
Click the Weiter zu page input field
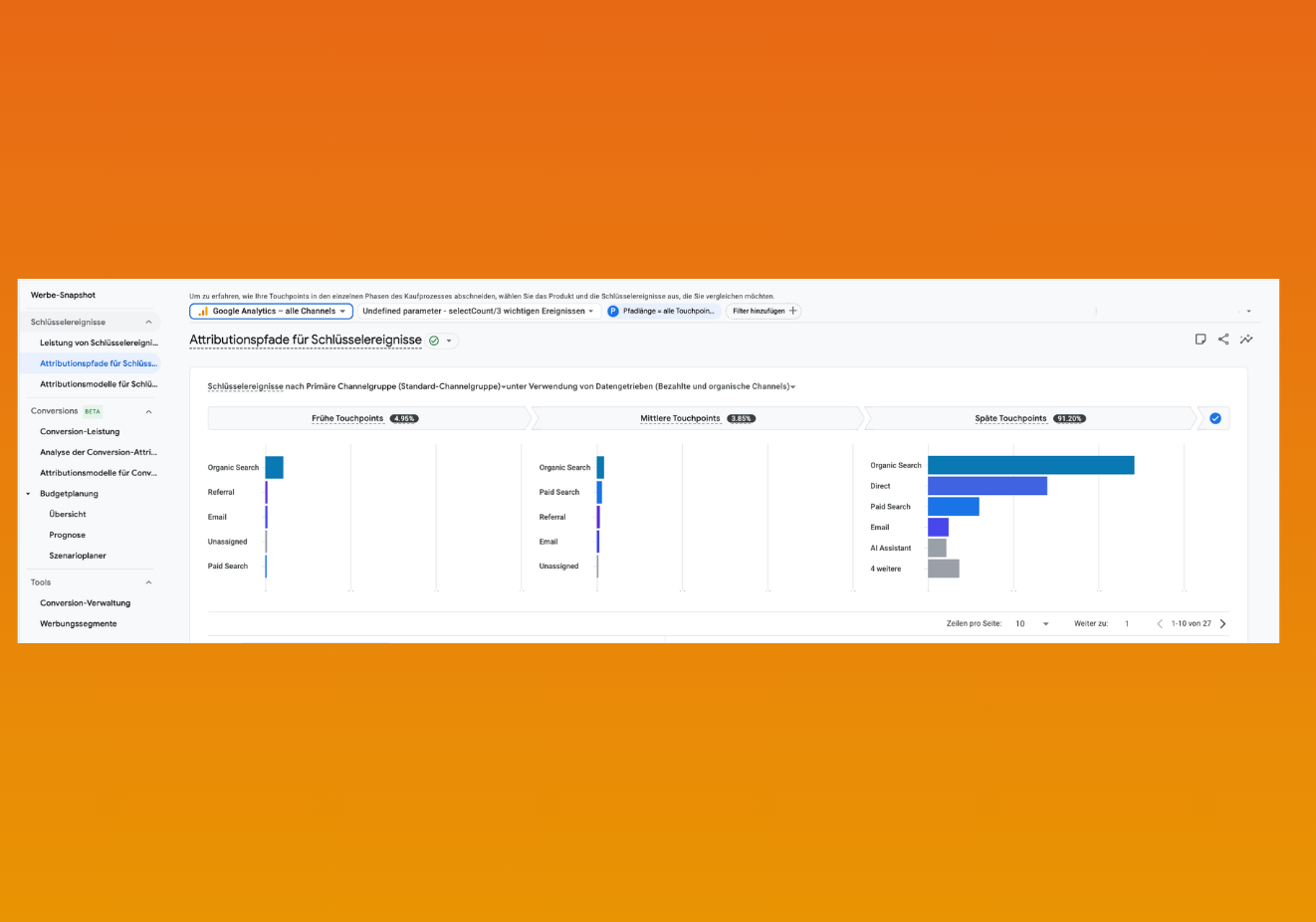point(1127,624)
